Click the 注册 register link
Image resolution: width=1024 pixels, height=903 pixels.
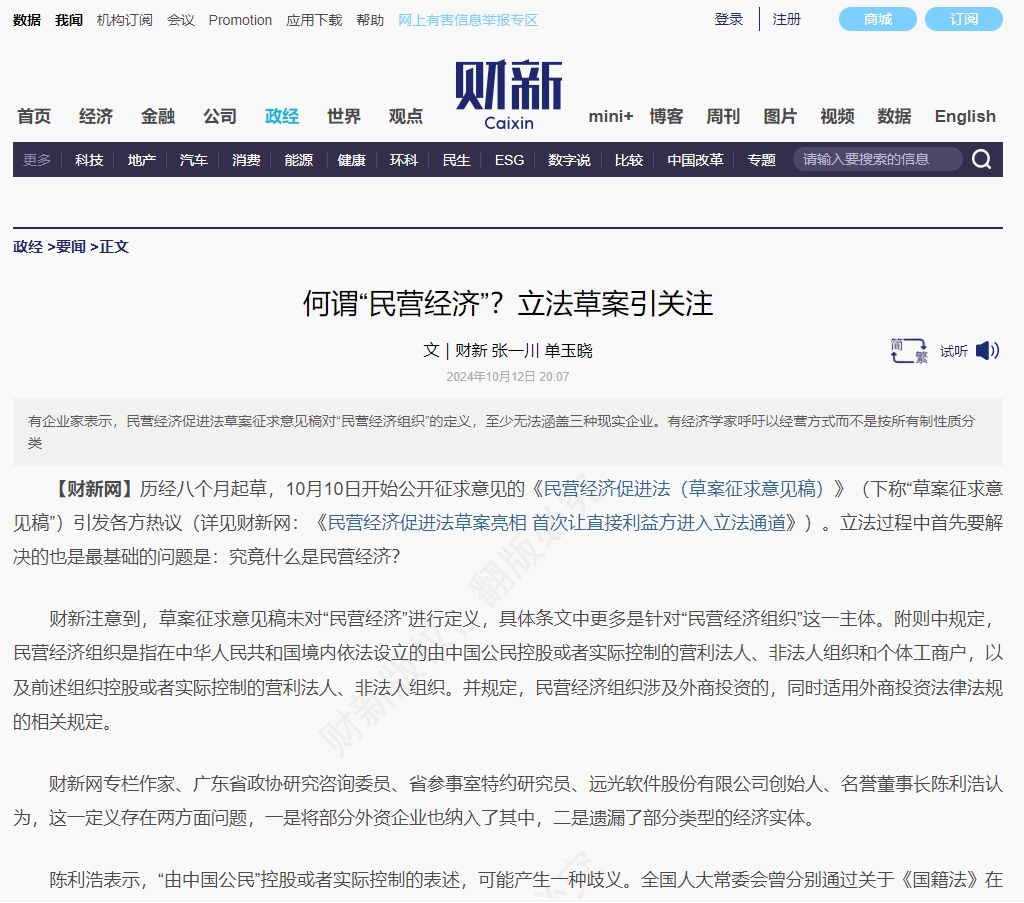point(786,19)
